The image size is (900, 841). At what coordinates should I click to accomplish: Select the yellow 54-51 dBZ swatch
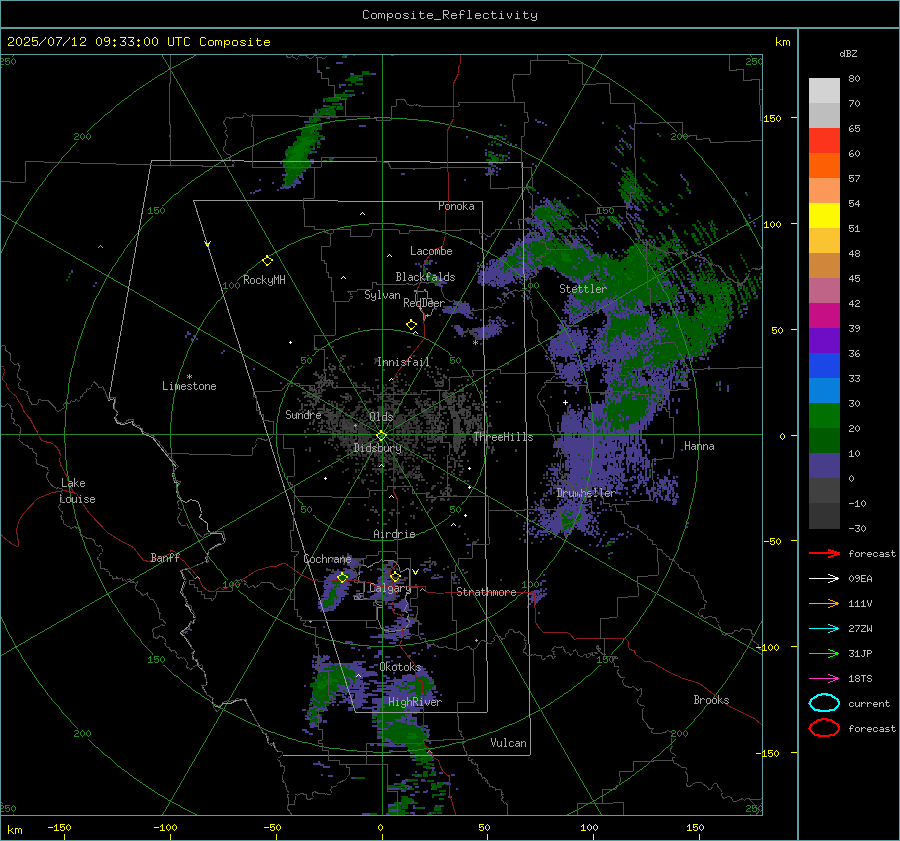click(x=824, y=215)
